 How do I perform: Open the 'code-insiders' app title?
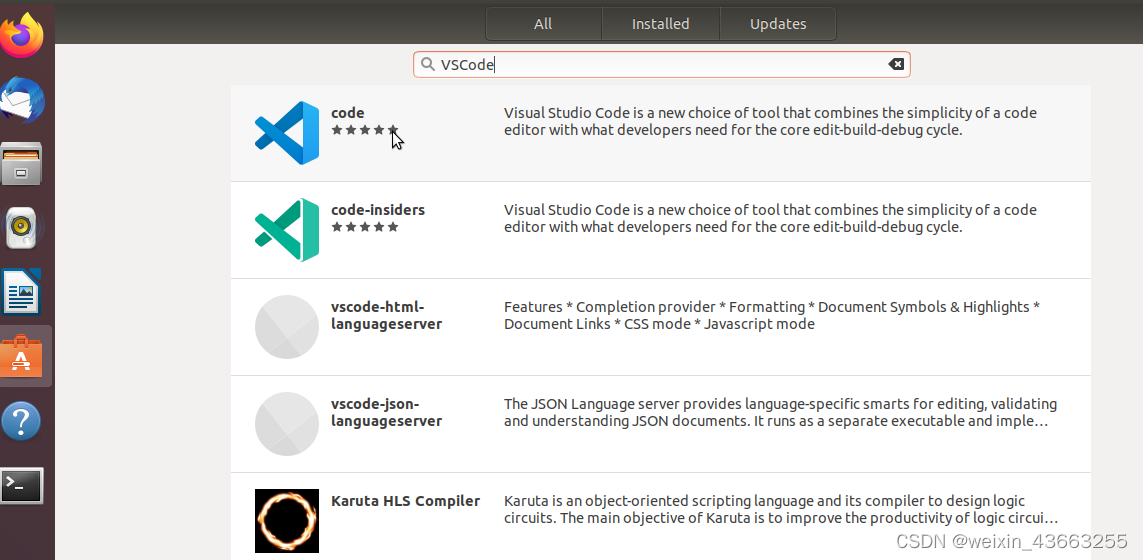click(378, 210)
